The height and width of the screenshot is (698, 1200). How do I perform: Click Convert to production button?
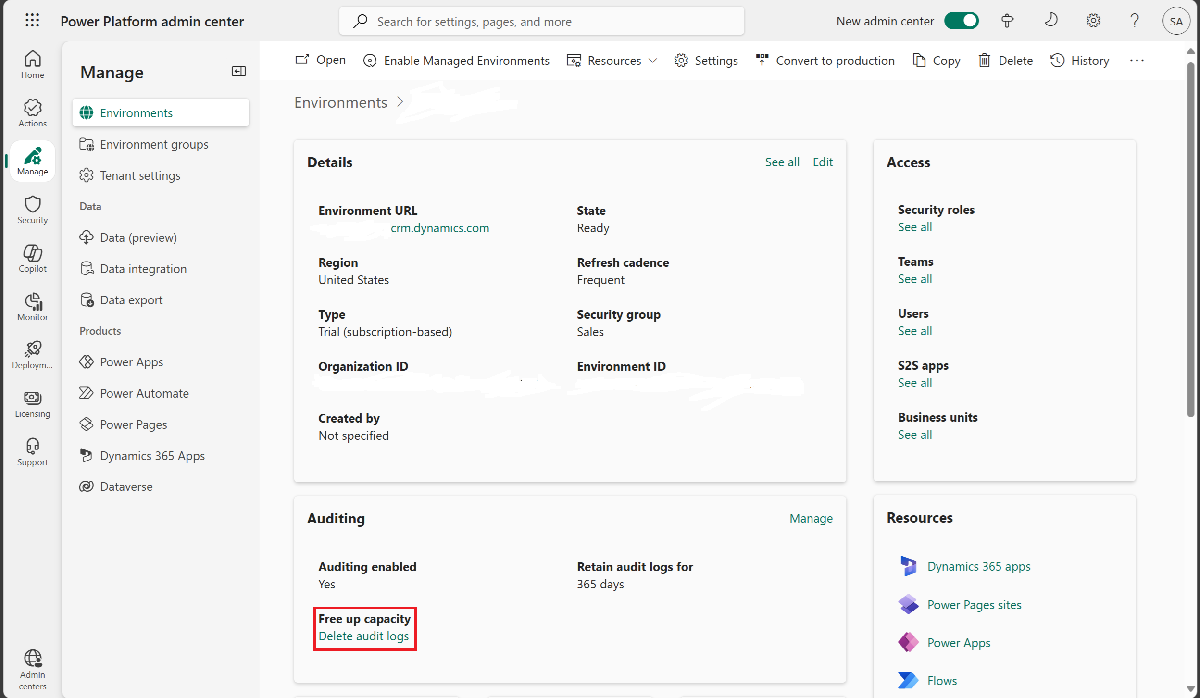click(825, 61)
